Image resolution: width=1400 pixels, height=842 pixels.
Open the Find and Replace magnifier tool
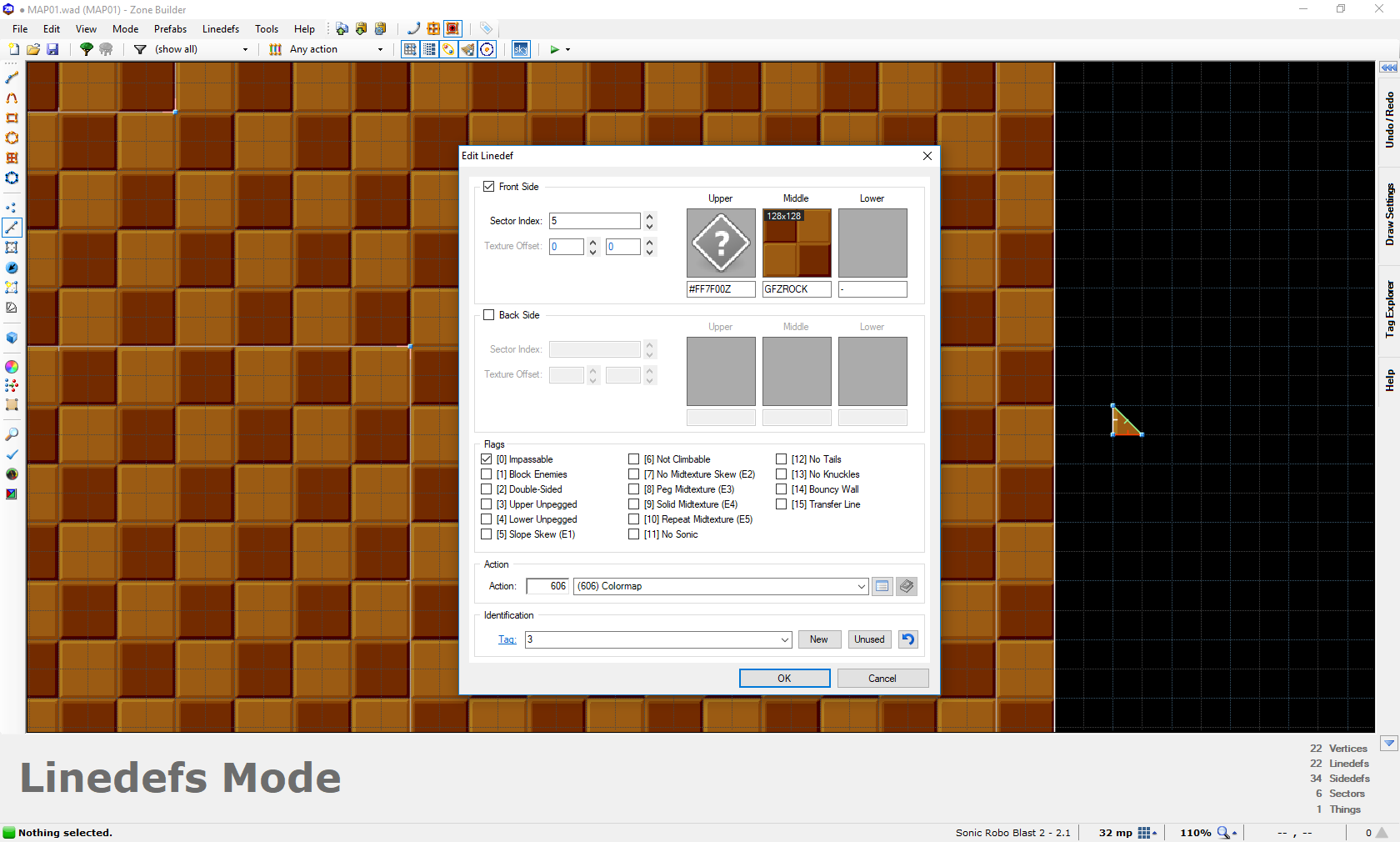[12, 434]
